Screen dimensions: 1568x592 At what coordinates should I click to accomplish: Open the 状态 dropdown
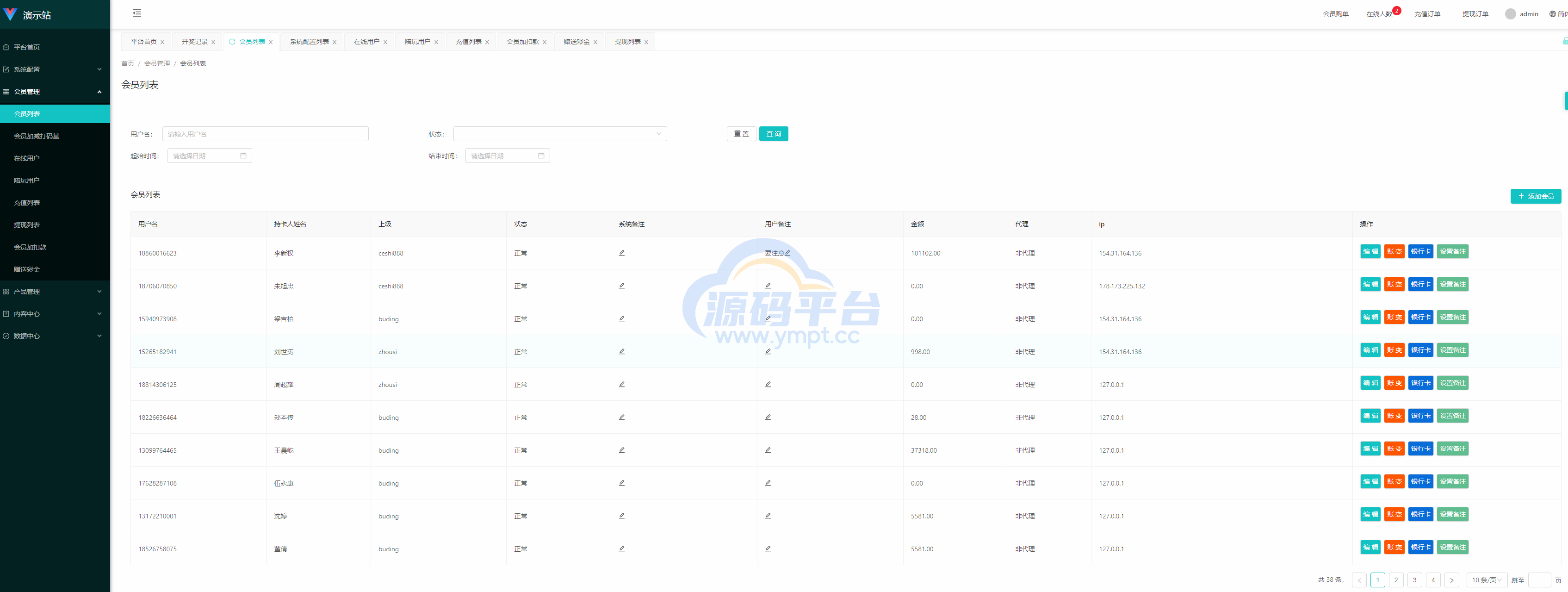(x=560, y=134)
